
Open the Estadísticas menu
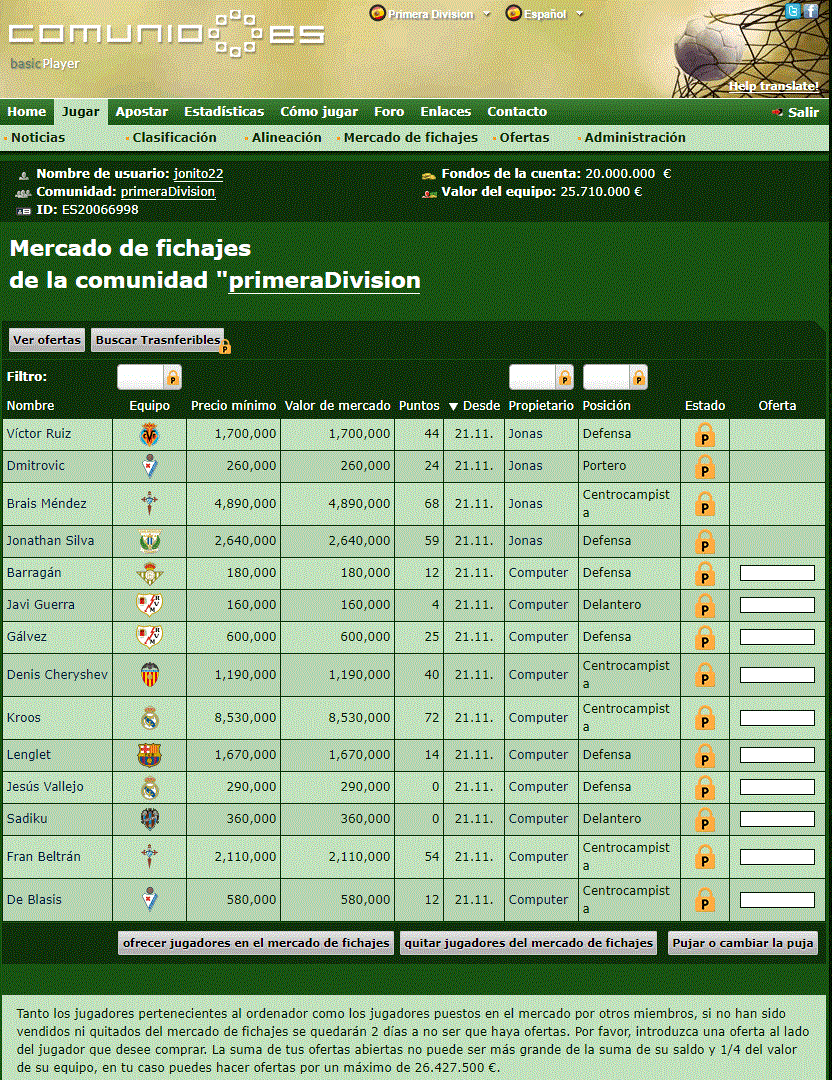click(x=224, y=112)
